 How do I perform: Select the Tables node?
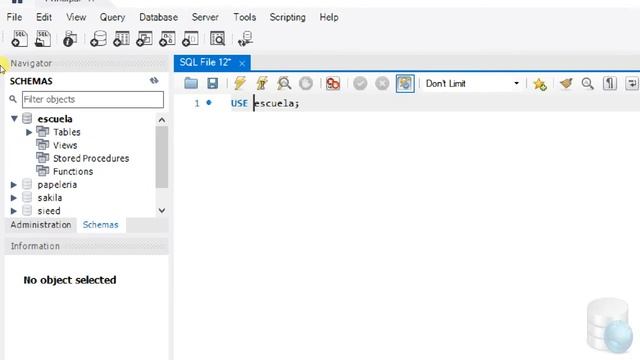(67, 132)
